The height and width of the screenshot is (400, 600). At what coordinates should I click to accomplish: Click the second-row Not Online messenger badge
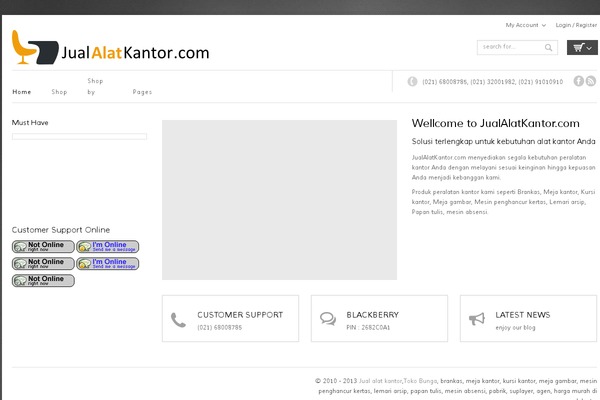43,263
